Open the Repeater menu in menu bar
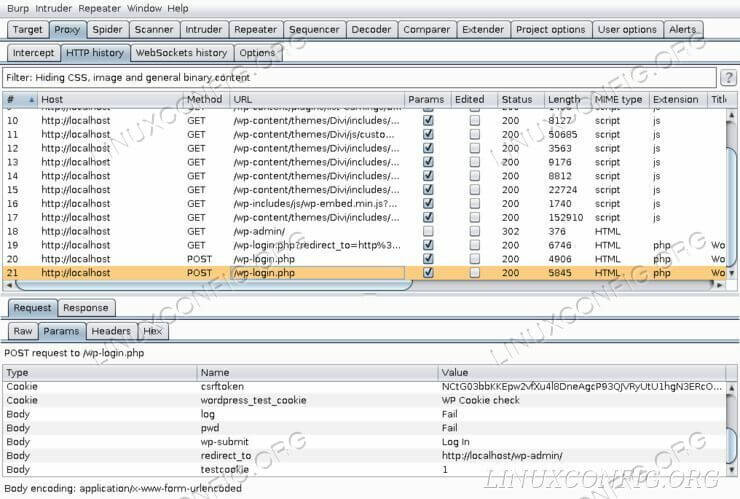The width and height of the screenshot is (740, 499). 100,8
